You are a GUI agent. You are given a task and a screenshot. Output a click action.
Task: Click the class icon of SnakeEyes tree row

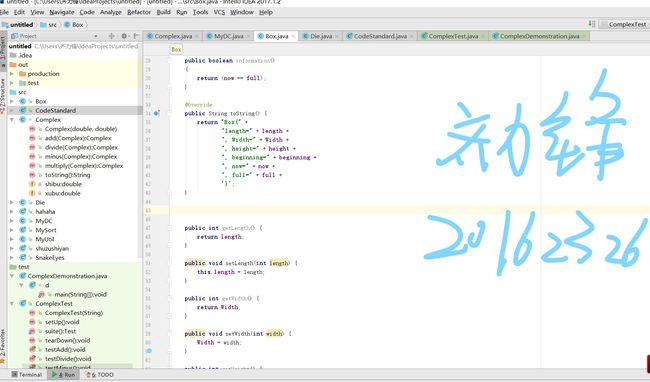22,258
